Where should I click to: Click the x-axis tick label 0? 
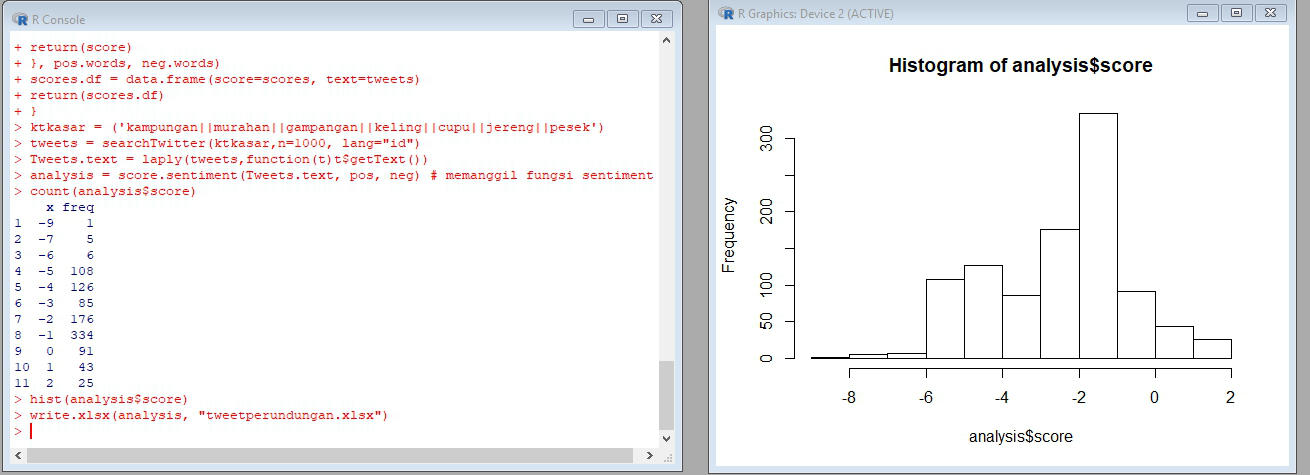click(x=1155, y=397)
